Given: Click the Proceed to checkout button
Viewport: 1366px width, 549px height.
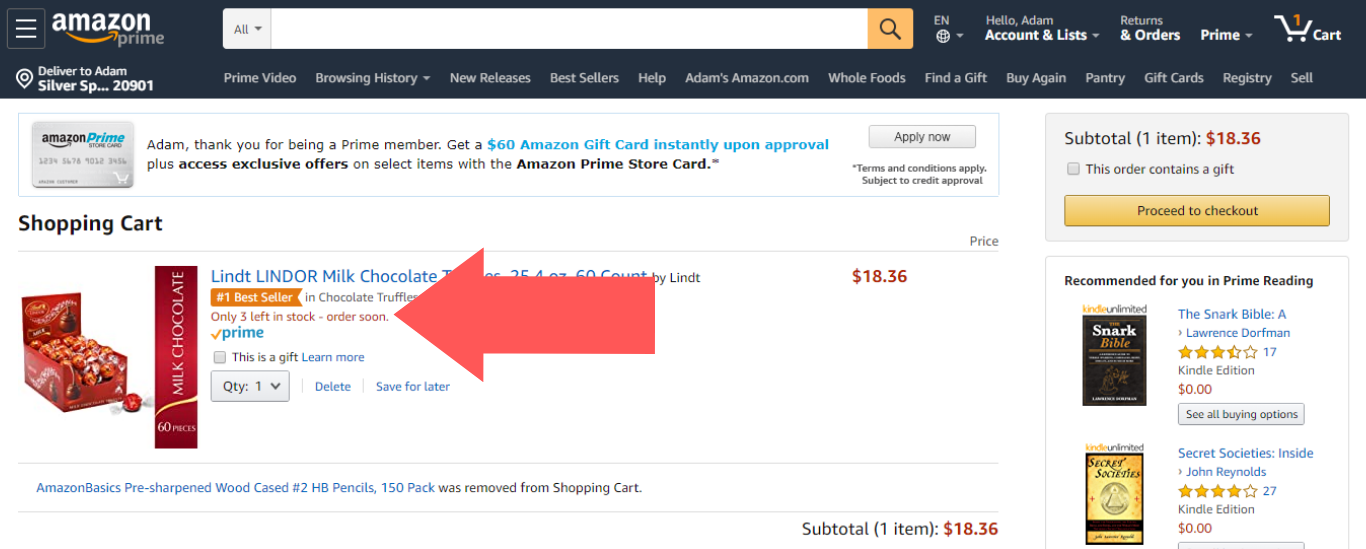Looking at the screenshot, I should click(x=1197, y=211).
